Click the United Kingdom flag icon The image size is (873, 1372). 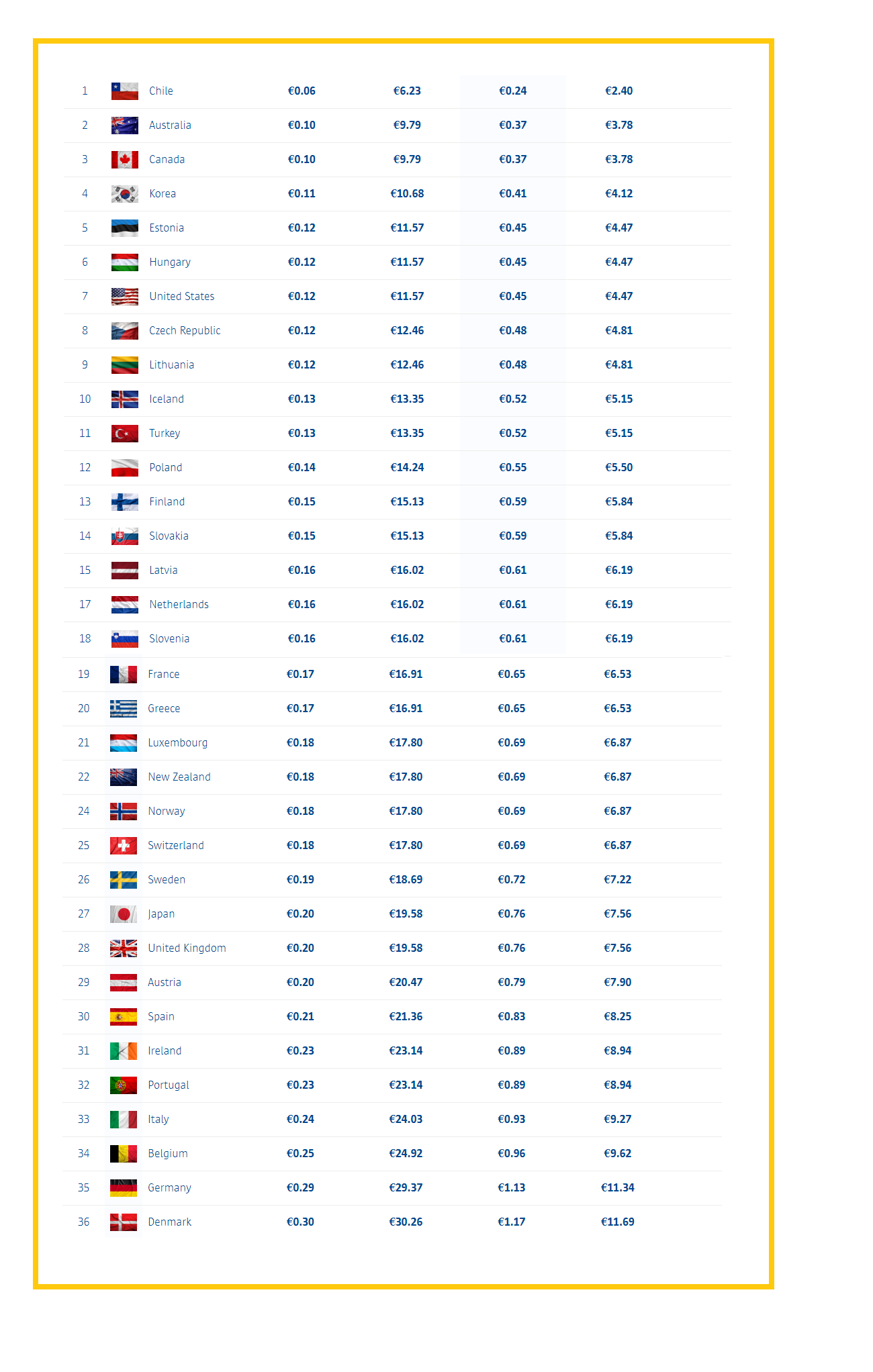pyautogui.click(x=124, y=948)
